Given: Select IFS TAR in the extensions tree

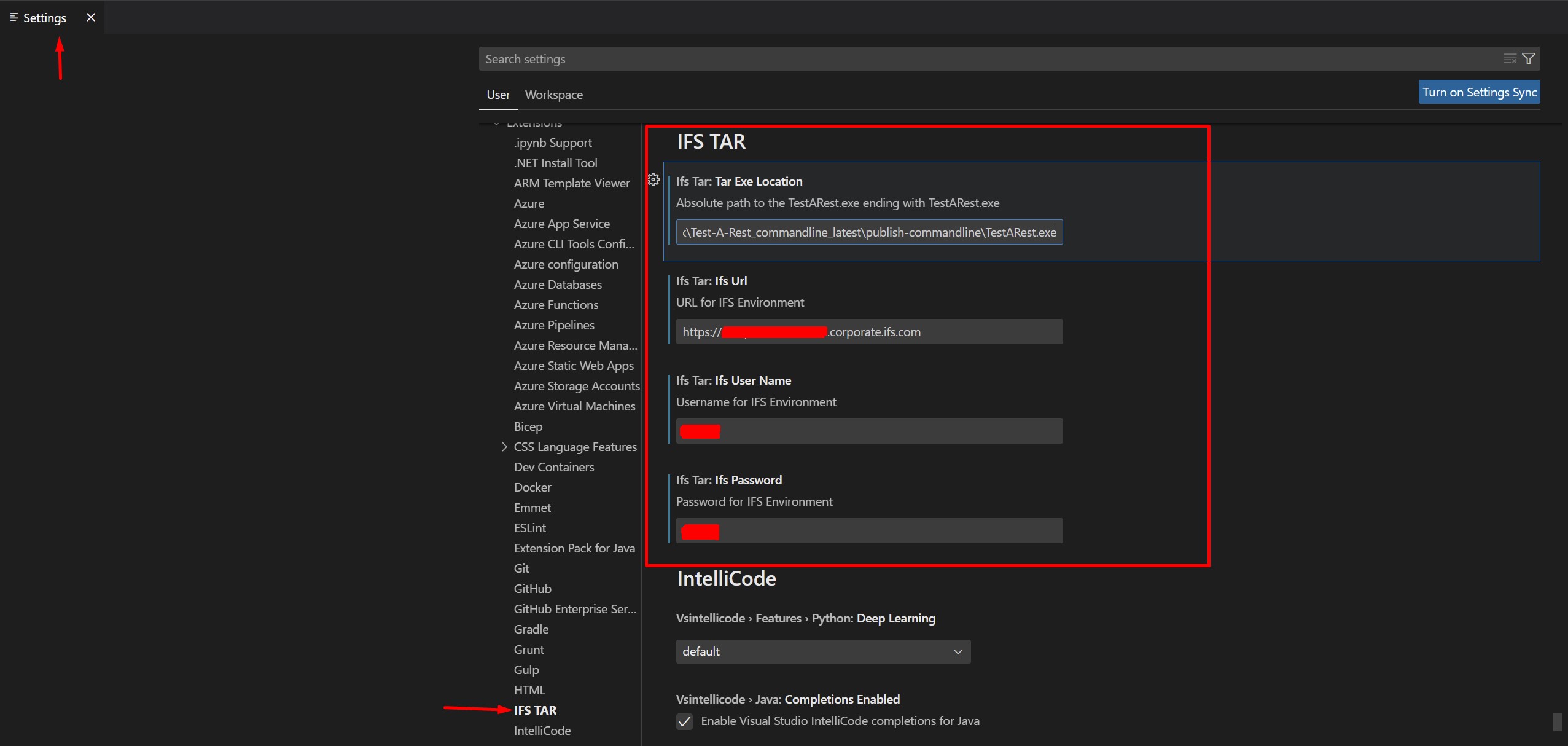Looking at the screenshot, I should coord(535,710).
